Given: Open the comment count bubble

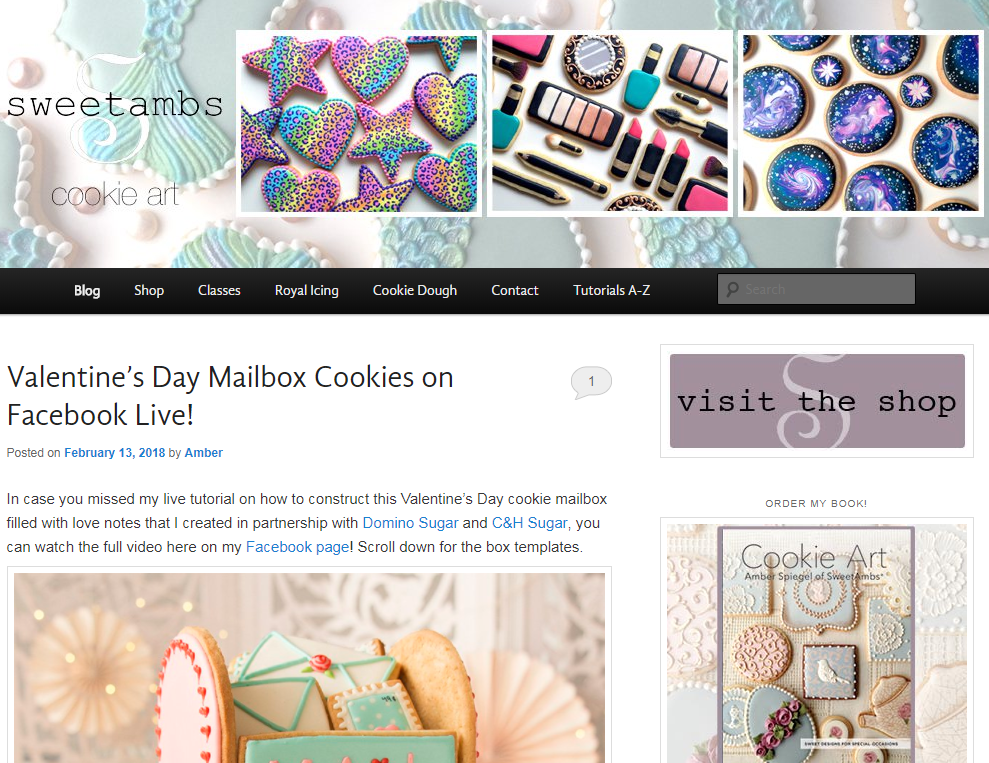Looking at the screenshot, I should [x=591, y=382].
